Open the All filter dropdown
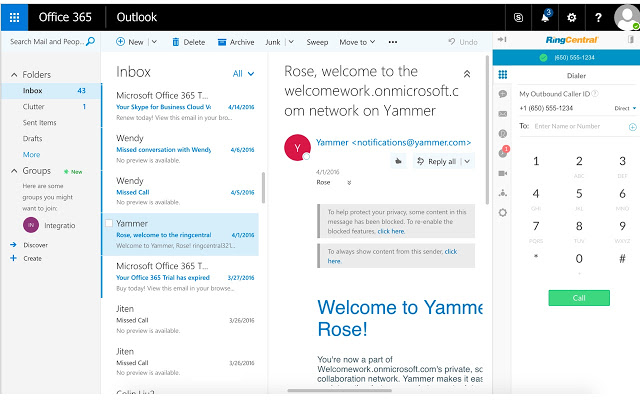The image size is (640, 400). [243, 73]
